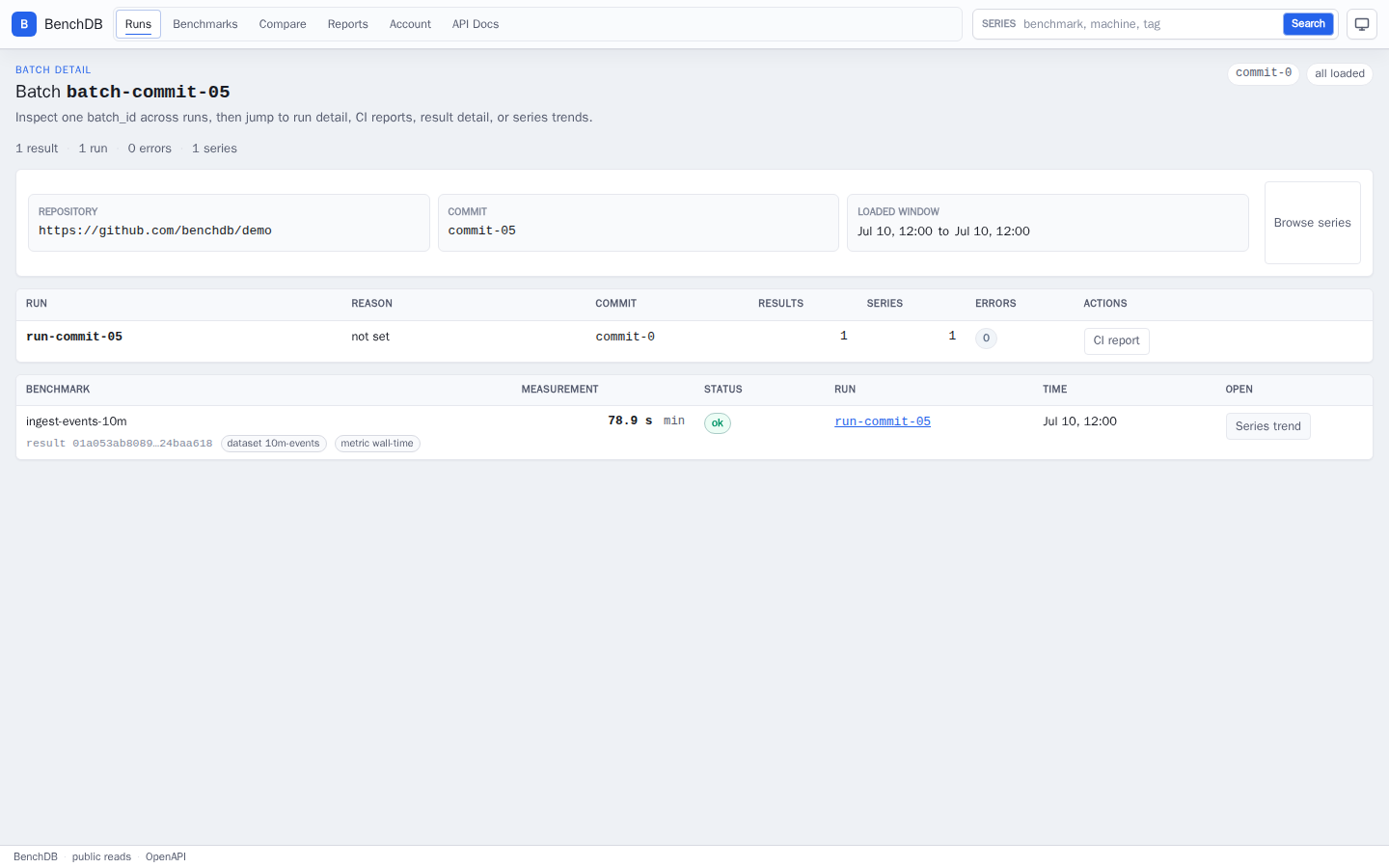Click the STATUS column header
Viewport: 1389px width, 868px height.
click(723, 390)
